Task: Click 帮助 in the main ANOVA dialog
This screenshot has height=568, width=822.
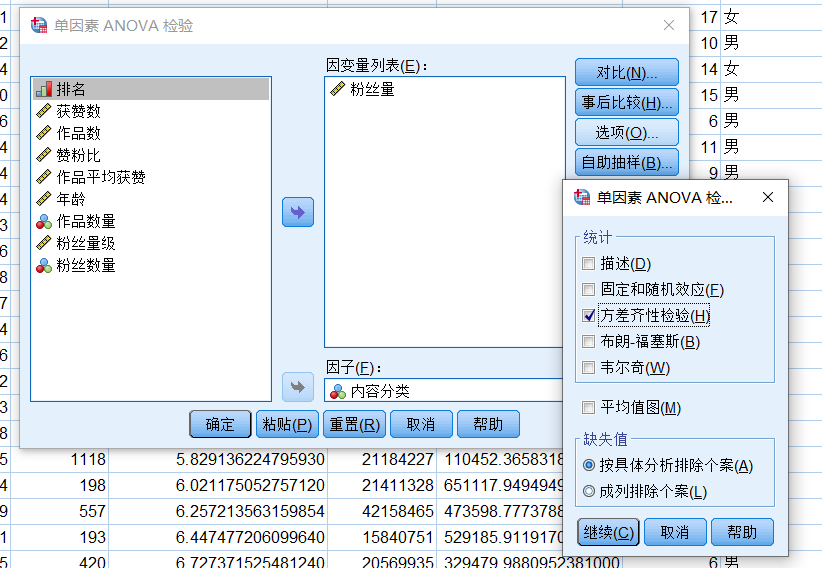Action: click(x=489, y=424)
